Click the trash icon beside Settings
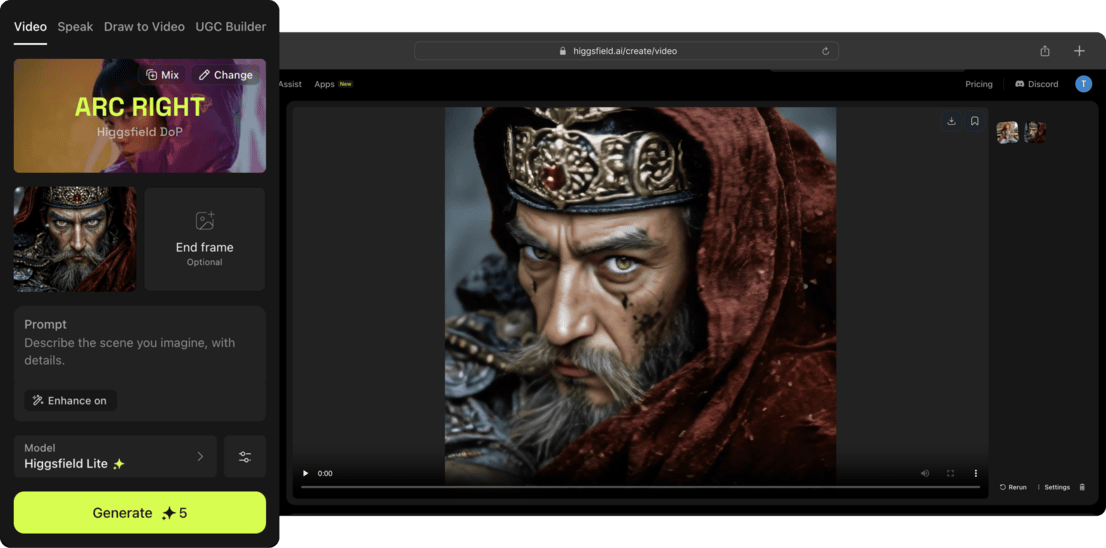The image size is (1106, 548). (1081, 487)
